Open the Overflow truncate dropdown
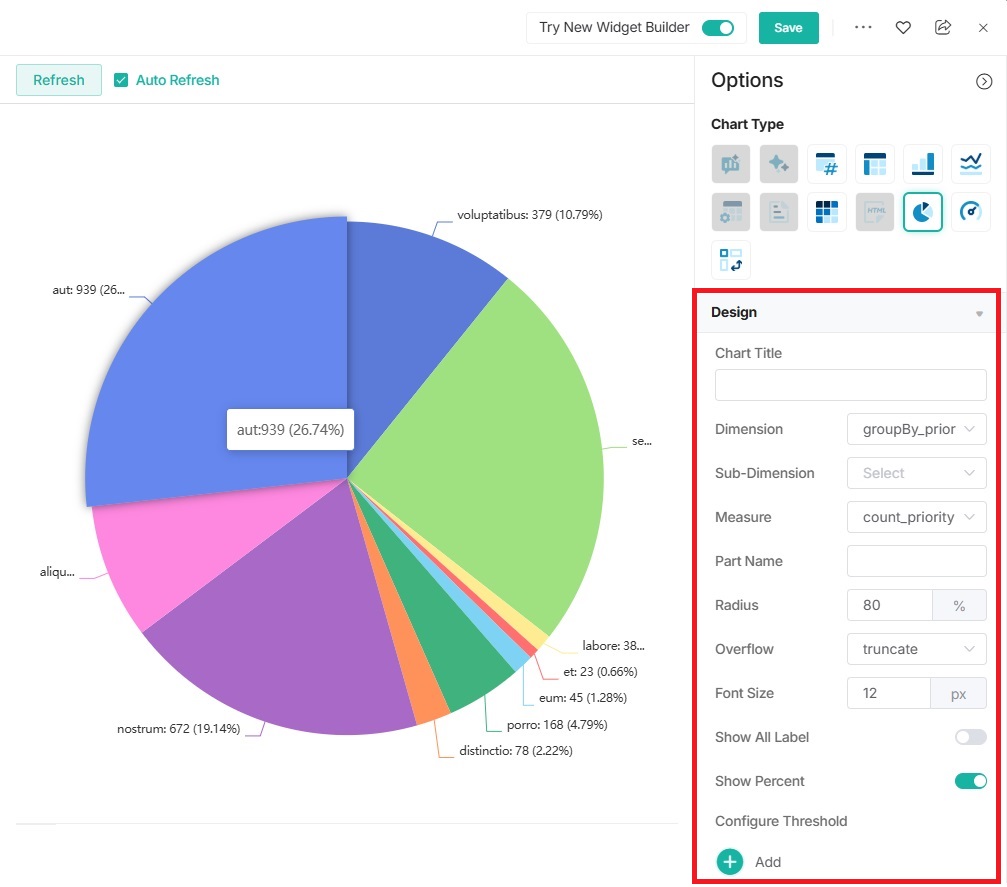Viewport: 1007px width, 887px height. (916, 649)
